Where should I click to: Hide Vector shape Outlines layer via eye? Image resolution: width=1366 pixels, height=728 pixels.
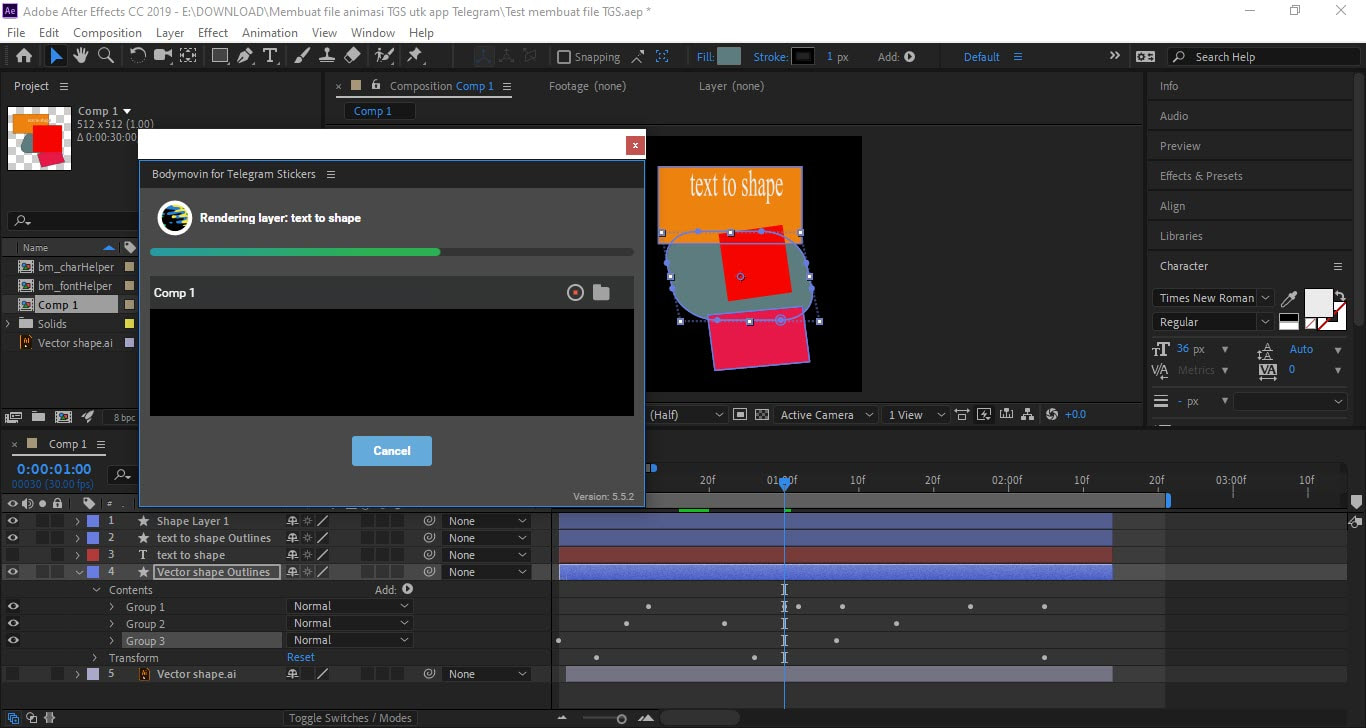[x=13, y=572]
